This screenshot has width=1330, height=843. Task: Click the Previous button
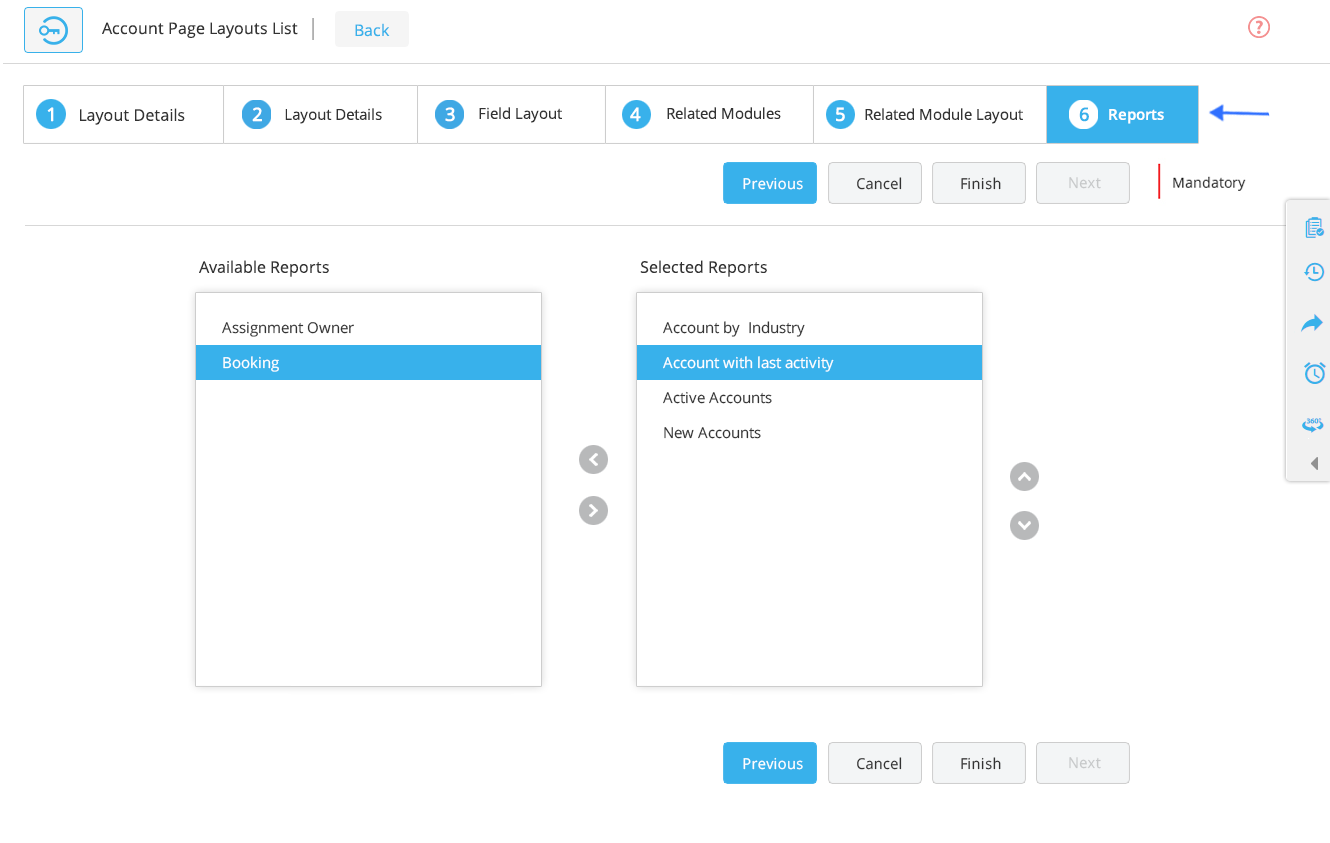click(x=769, y=182)
